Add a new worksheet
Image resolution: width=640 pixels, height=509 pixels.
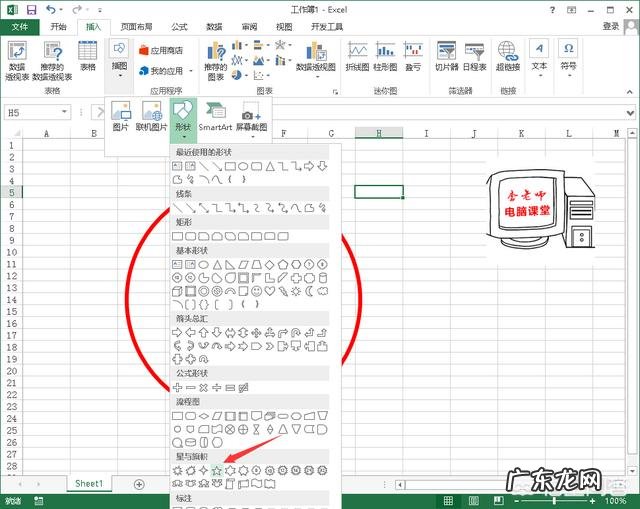(139, 484)
